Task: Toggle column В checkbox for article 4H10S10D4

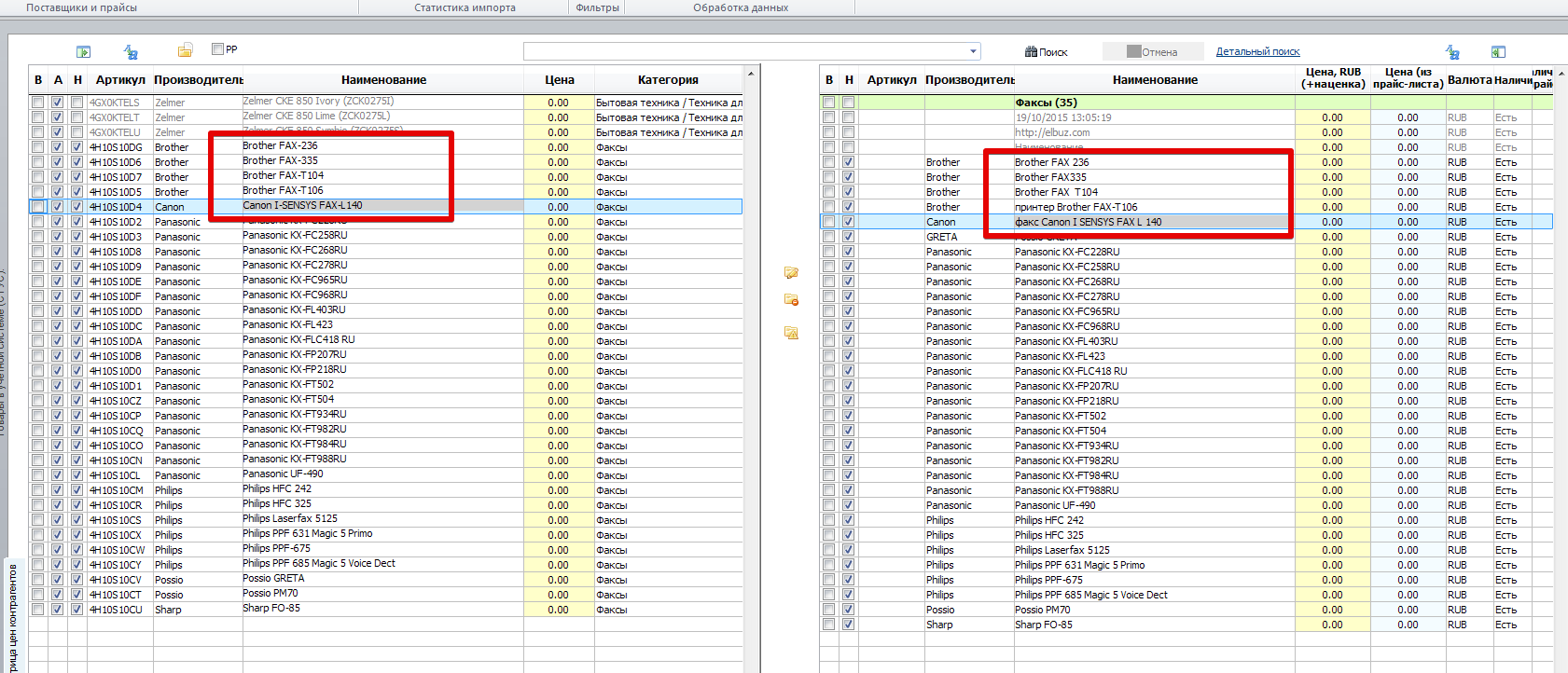Action: coord(37,207)
